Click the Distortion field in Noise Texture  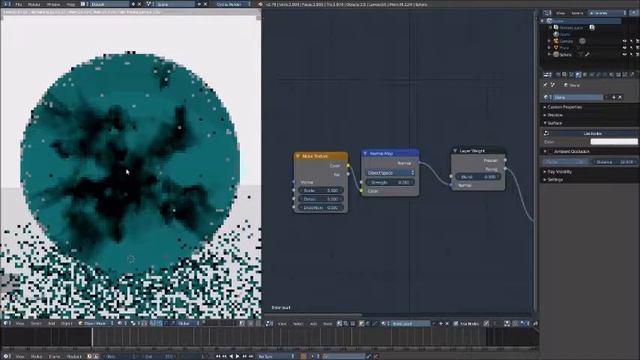pyautogui.click(x=321, y=208)
